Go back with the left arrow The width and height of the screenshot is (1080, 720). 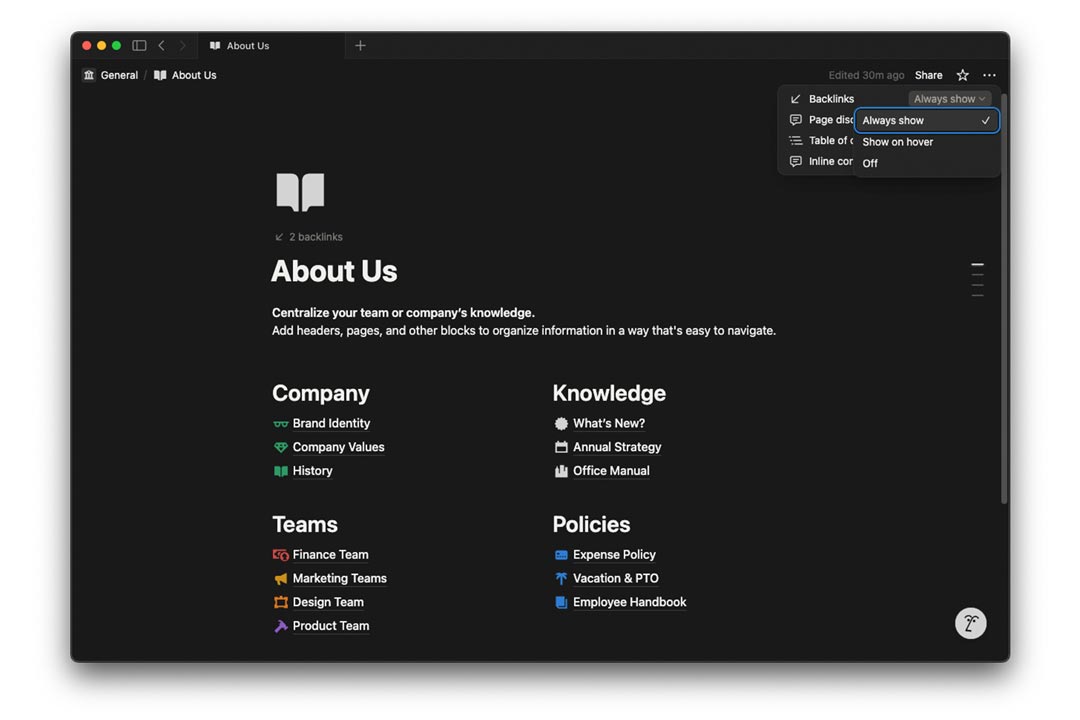point(161,46)
